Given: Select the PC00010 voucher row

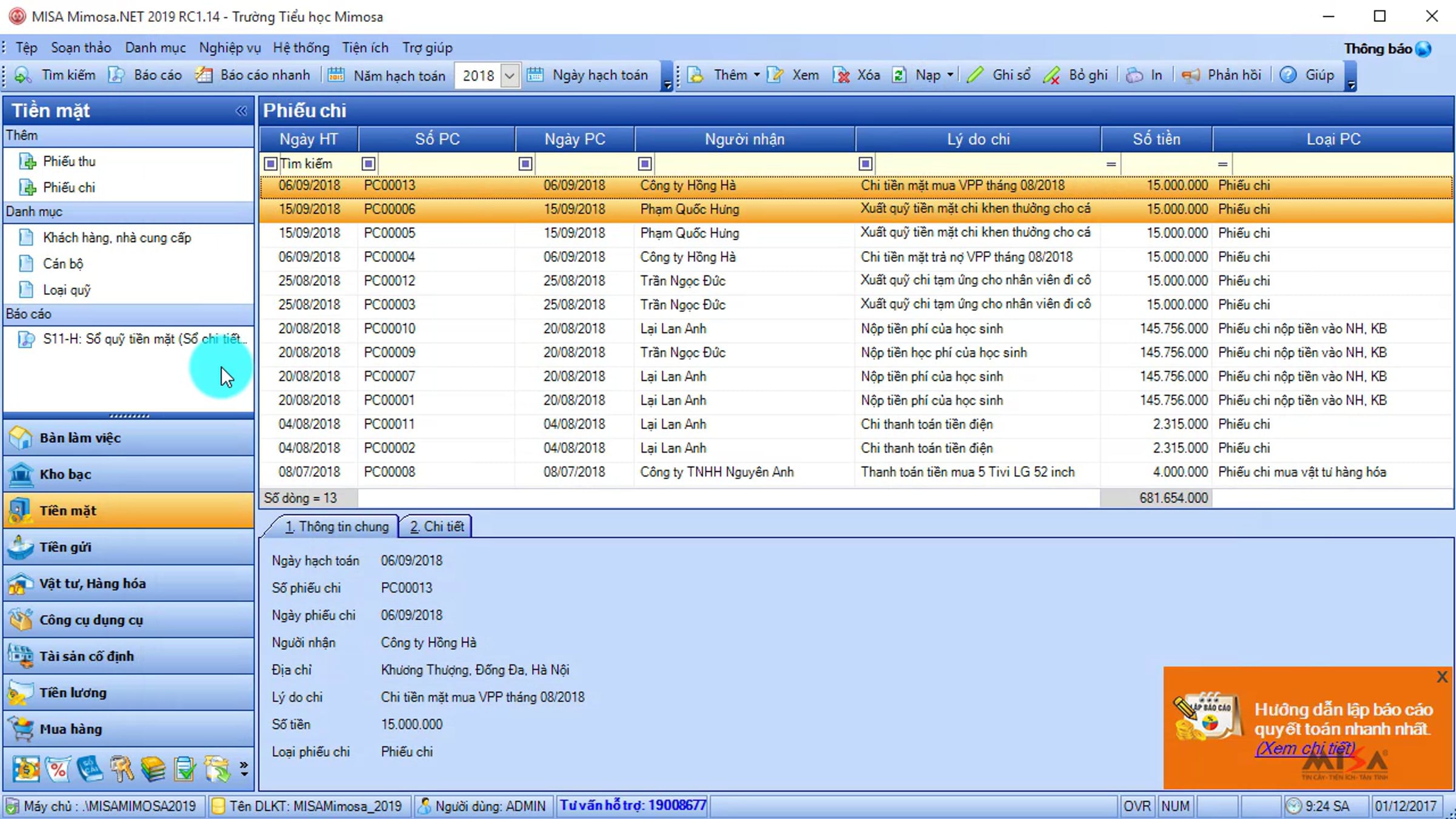Looking at the screenshot, I should click(856, 329).
